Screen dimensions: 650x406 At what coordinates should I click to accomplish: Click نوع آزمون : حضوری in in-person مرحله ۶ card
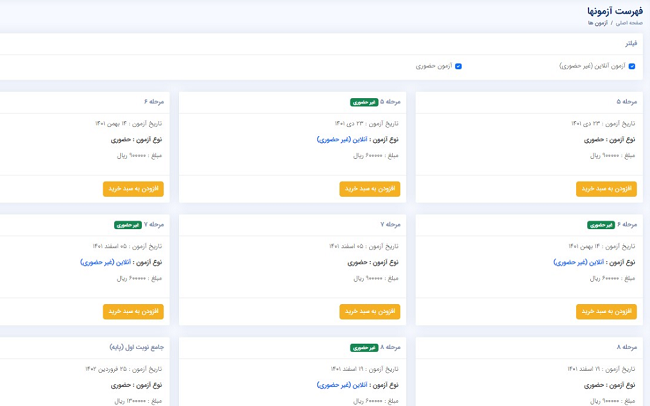tap(136, 140)
